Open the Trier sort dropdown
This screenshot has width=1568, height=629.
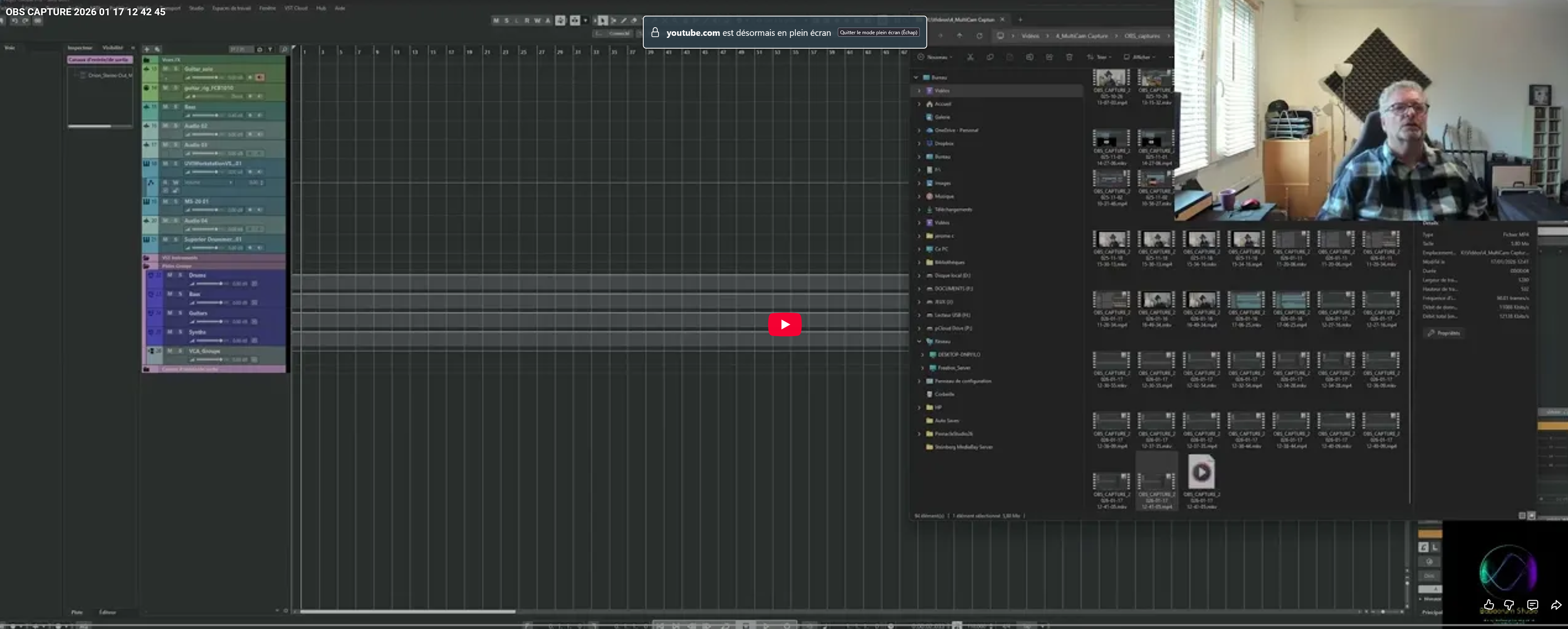tap(1099, 57)
